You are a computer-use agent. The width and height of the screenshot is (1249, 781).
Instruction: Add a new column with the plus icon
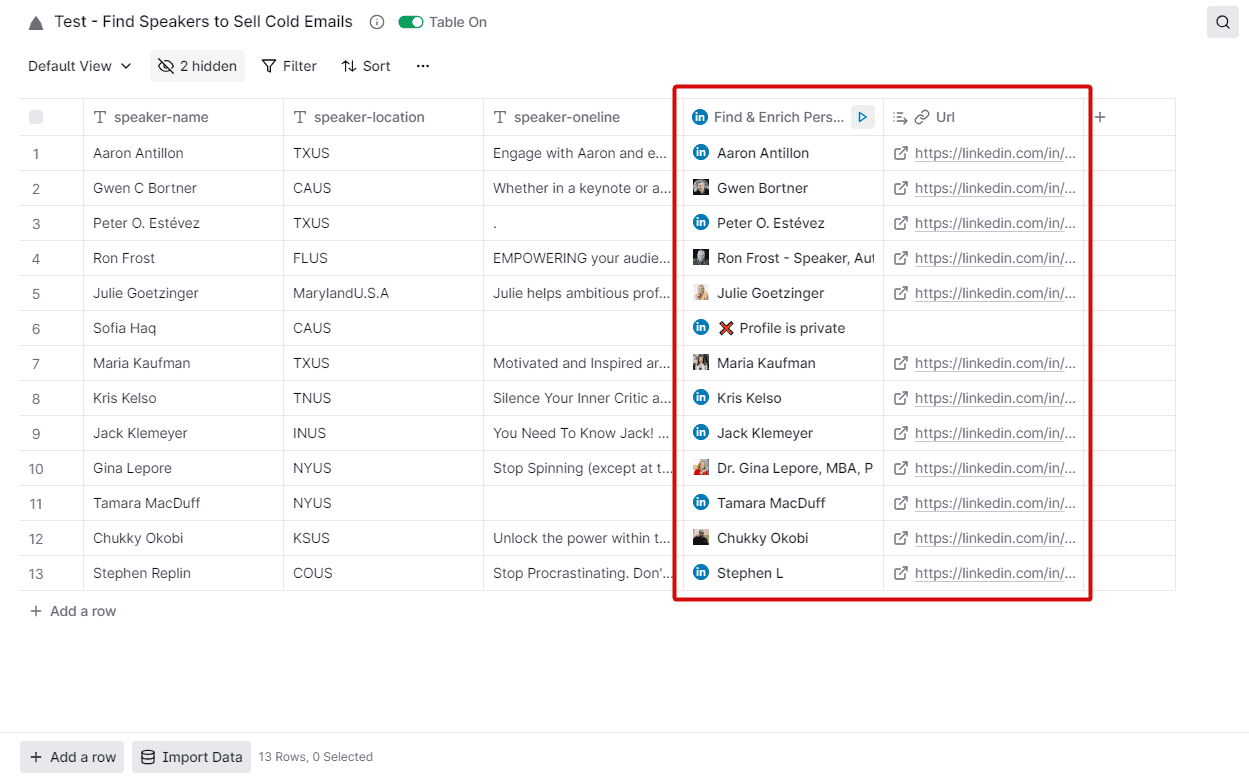point(1100,117)
